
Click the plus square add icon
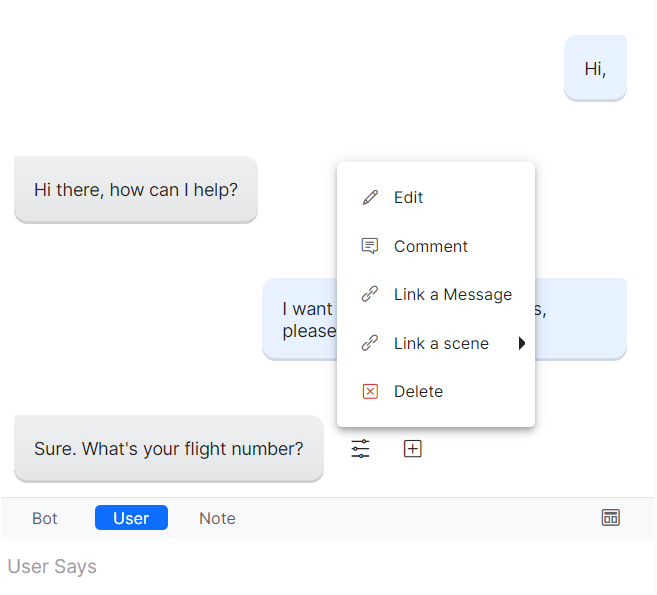click(412, 449)
